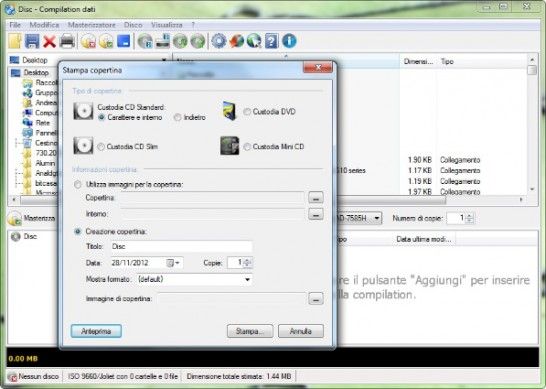Click the Disc compilation icon in the lower pane

click(x=16, y=236)
